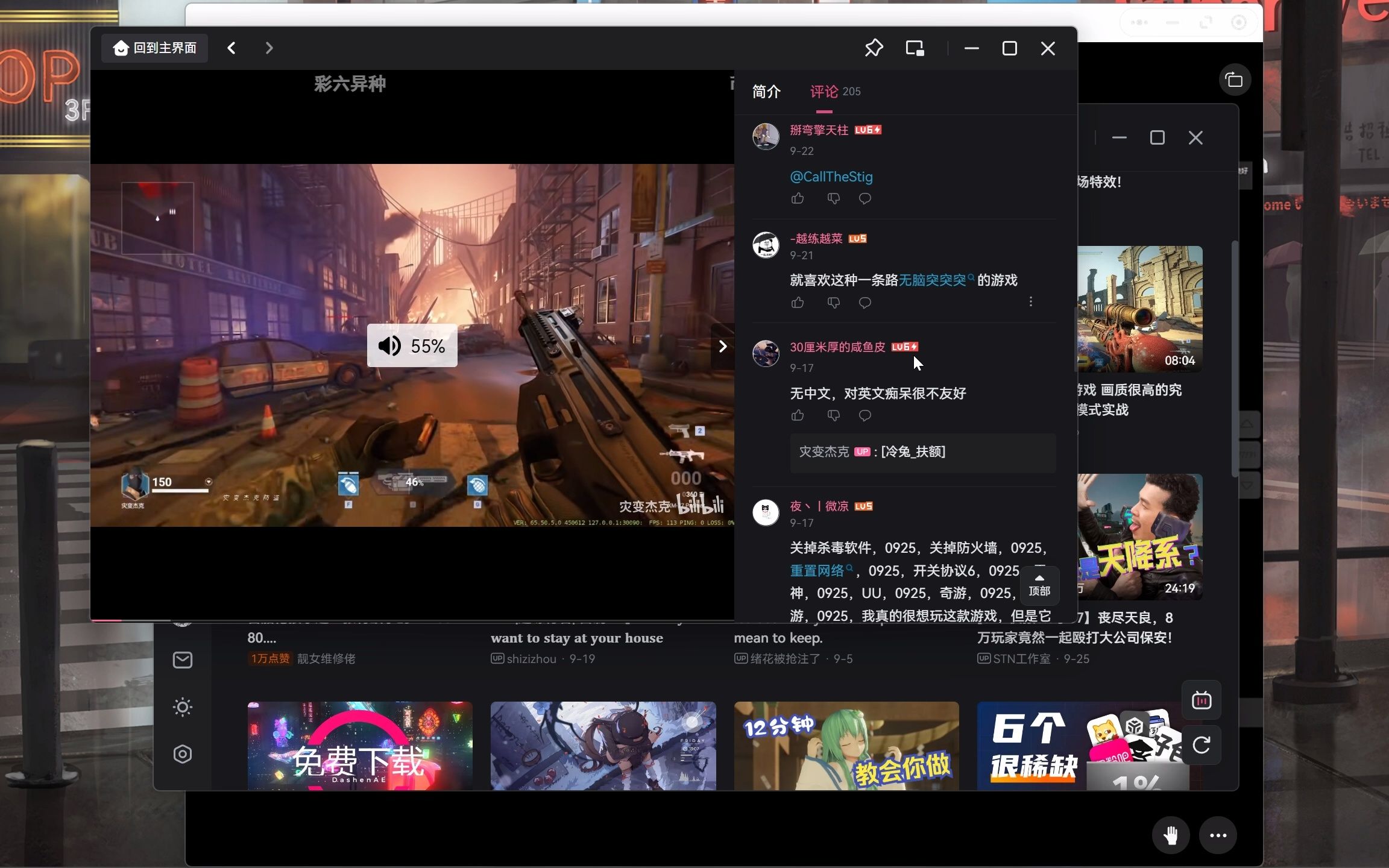Image resolution: width=1389 pixels, height=868 pixels.
Task: Open the 12分钟 教会你做 video thumbnail
Action: click(846, 746)
